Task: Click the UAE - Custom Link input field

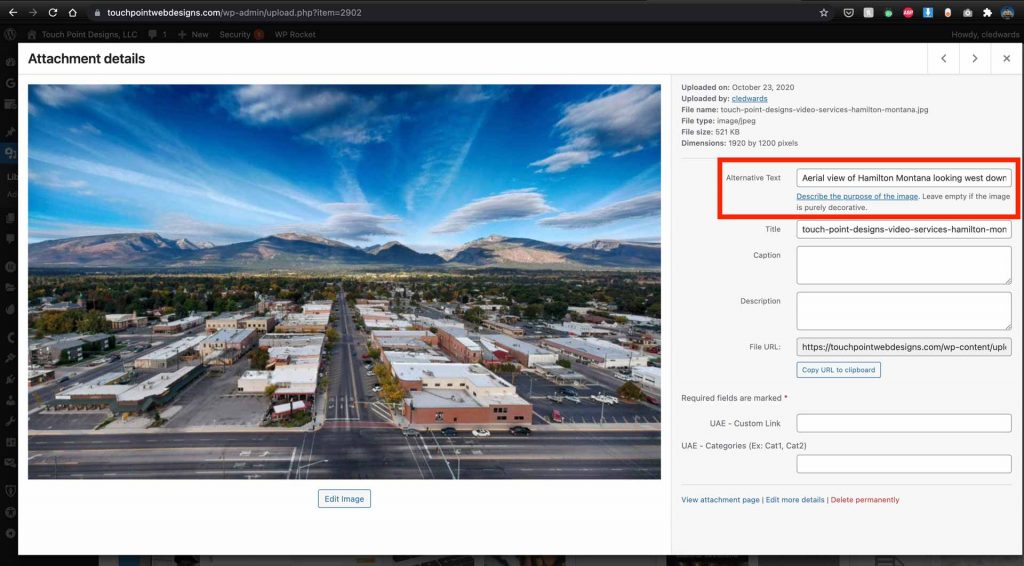Action: [x=904, y=423]
